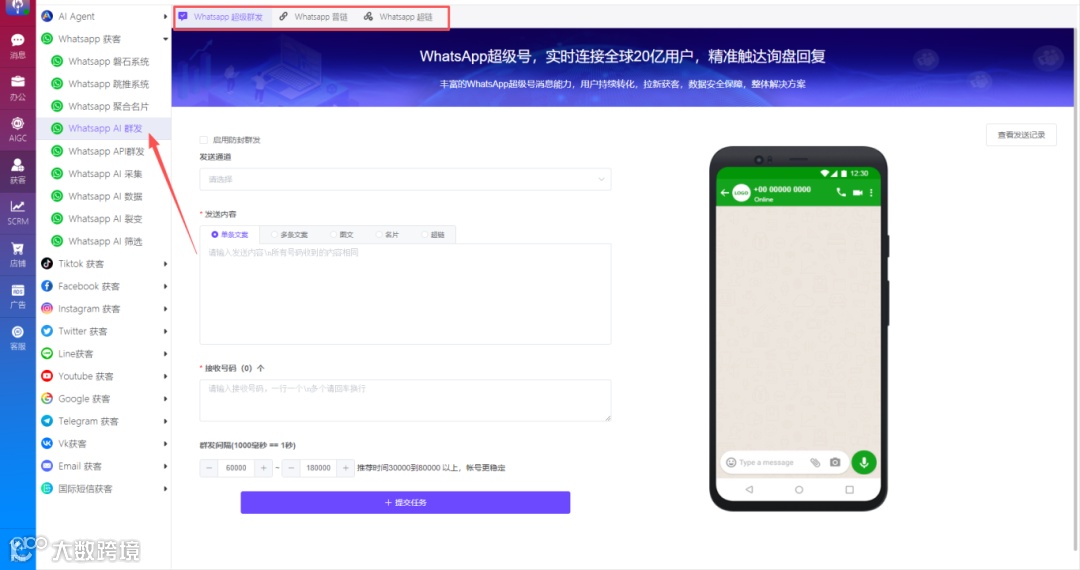
Task: Click the 提交任务 submit button
Action: (405, 503)
